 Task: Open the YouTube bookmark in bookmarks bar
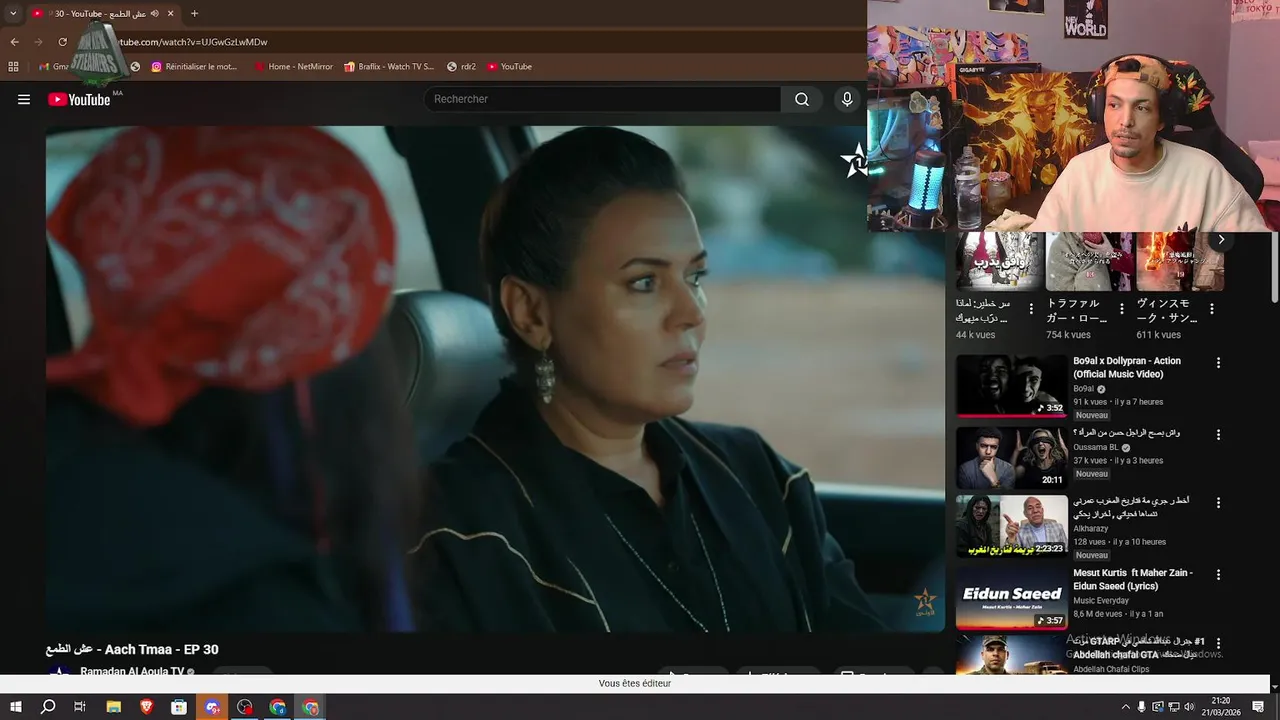click(510, 67)
